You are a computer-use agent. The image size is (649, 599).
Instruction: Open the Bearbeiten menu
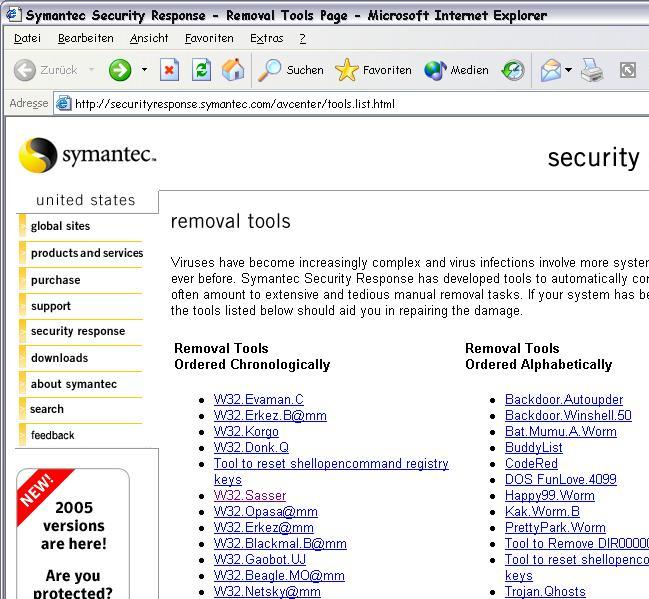[86, 38]
